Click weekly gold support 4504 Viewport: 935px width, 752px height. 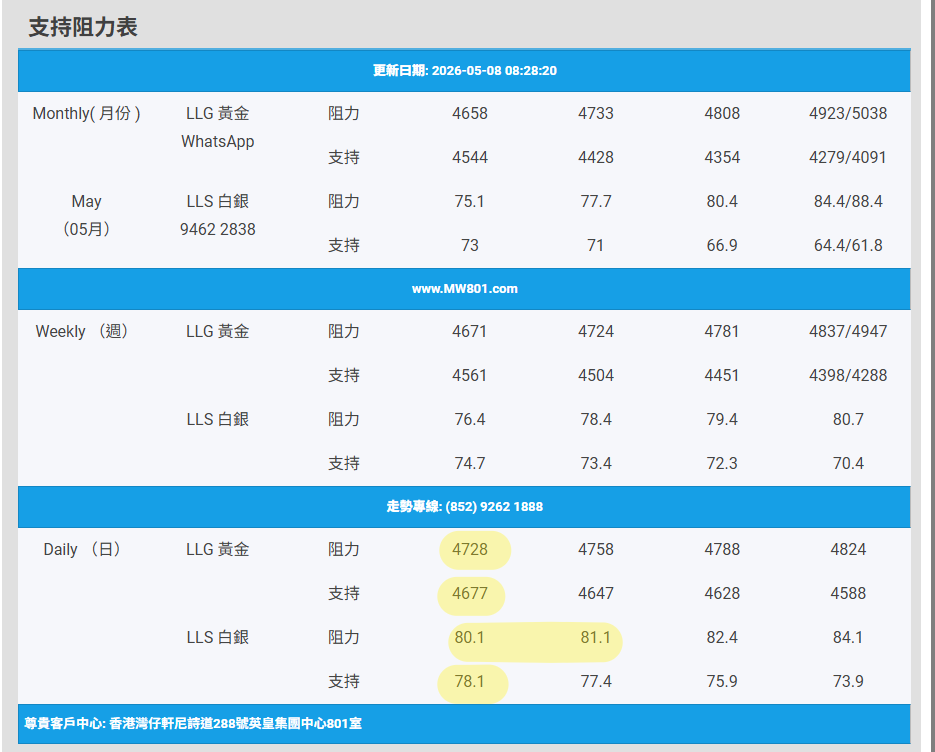[596, 376]
